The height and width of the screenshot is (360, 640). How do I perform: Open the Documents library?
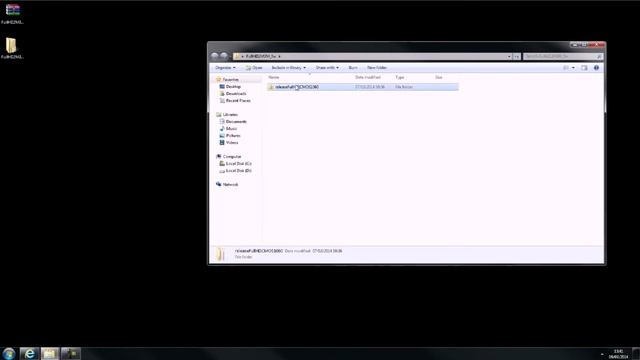coord(236,122)
